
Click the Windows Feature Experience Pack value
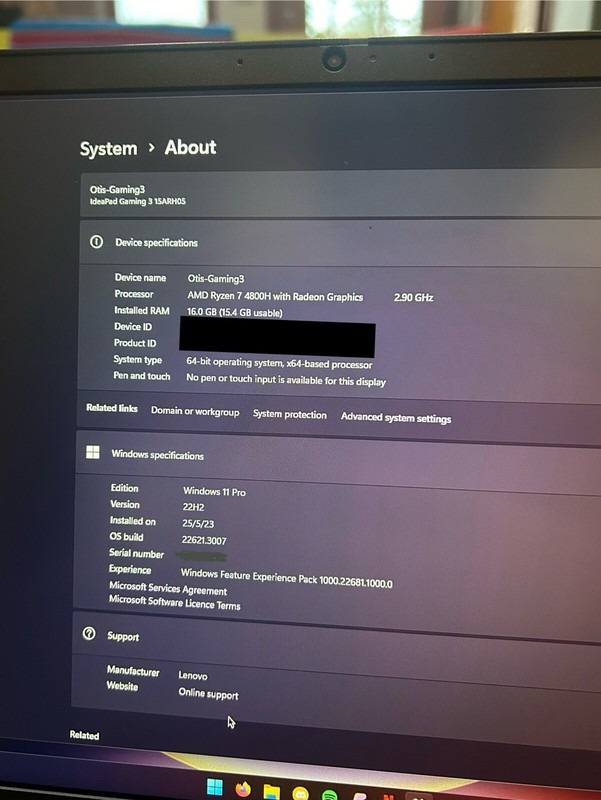pos(287,578)
